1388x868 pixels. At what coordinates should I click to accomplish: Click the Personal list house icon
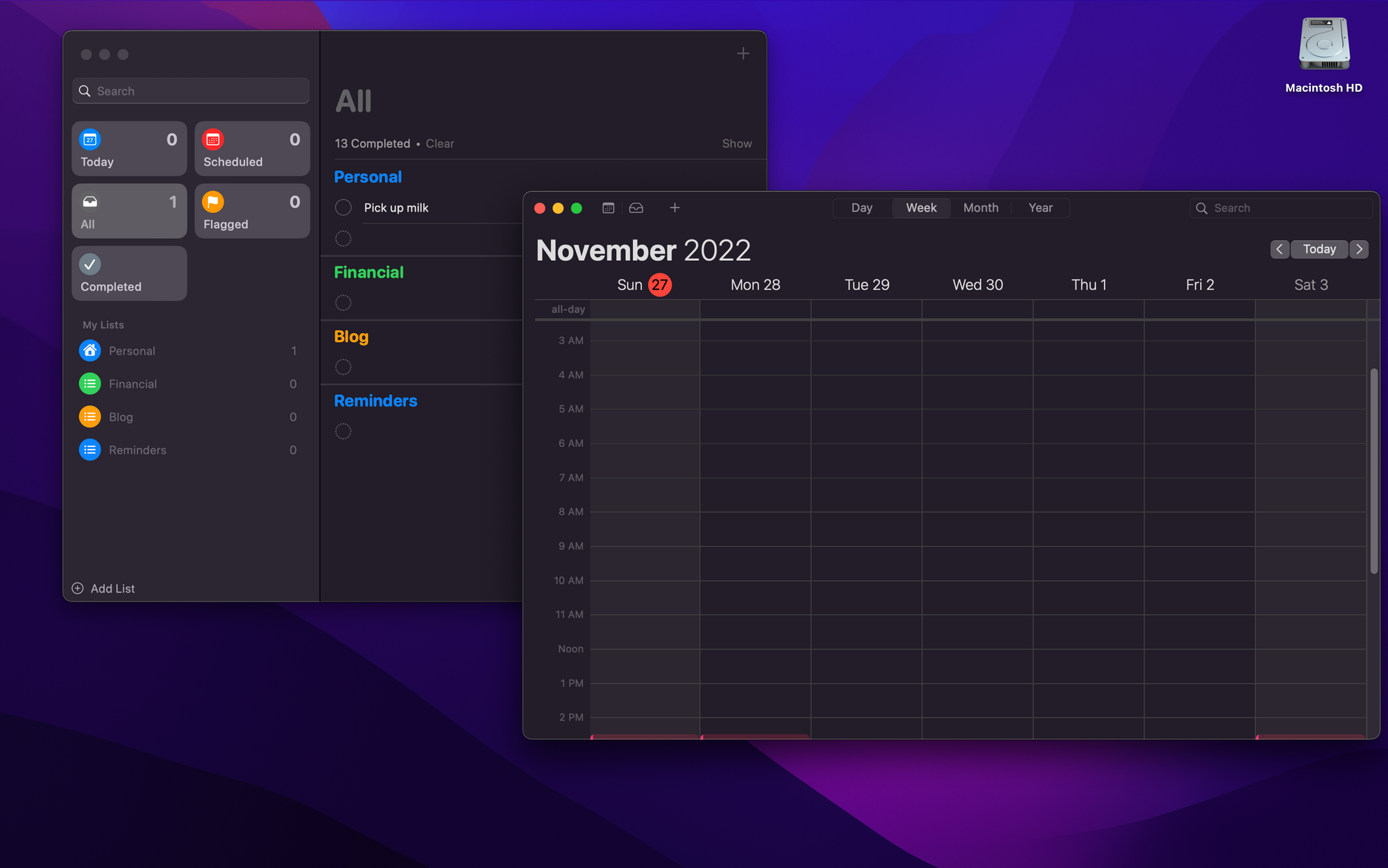90,350
